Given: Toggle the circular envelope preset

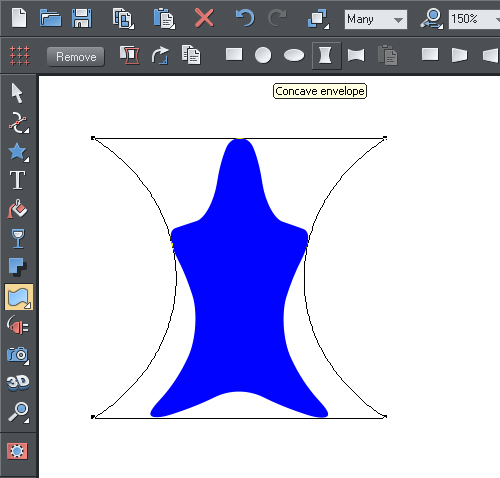Looking at the screenshot, I should (263, 55).
